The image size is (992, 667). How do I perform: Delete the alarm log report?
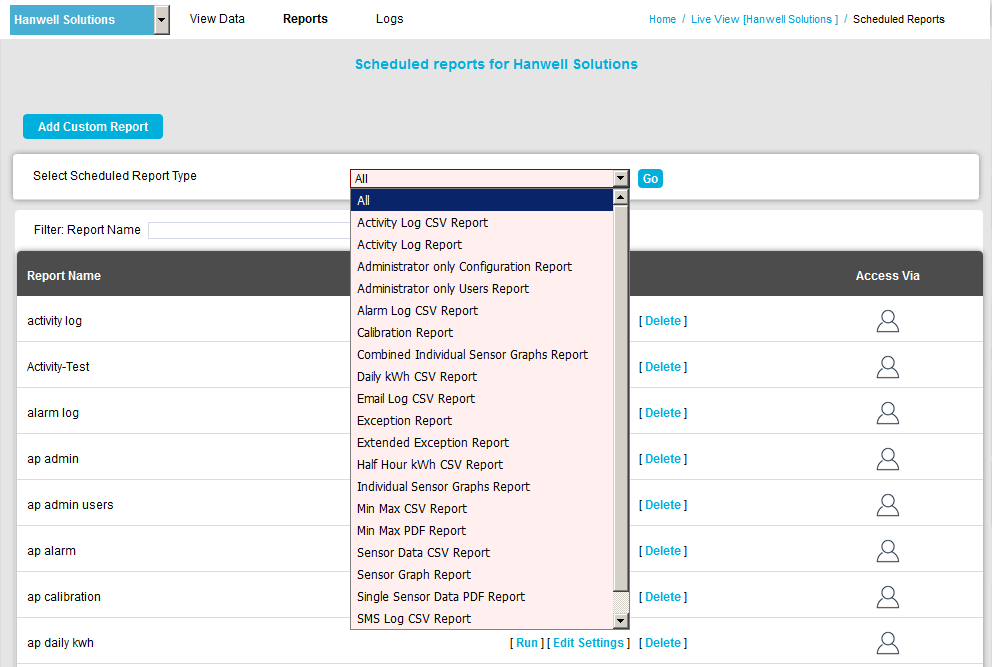[662, 413]
